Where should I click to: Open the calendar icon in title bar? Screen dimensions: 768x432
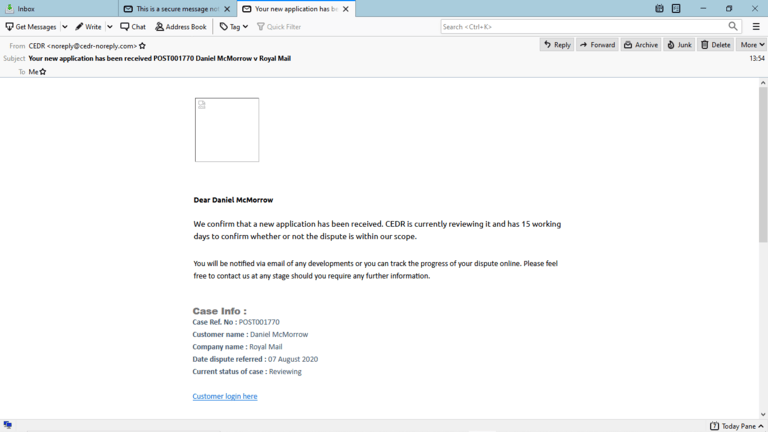pyautogui.click(x=659, y=8)
